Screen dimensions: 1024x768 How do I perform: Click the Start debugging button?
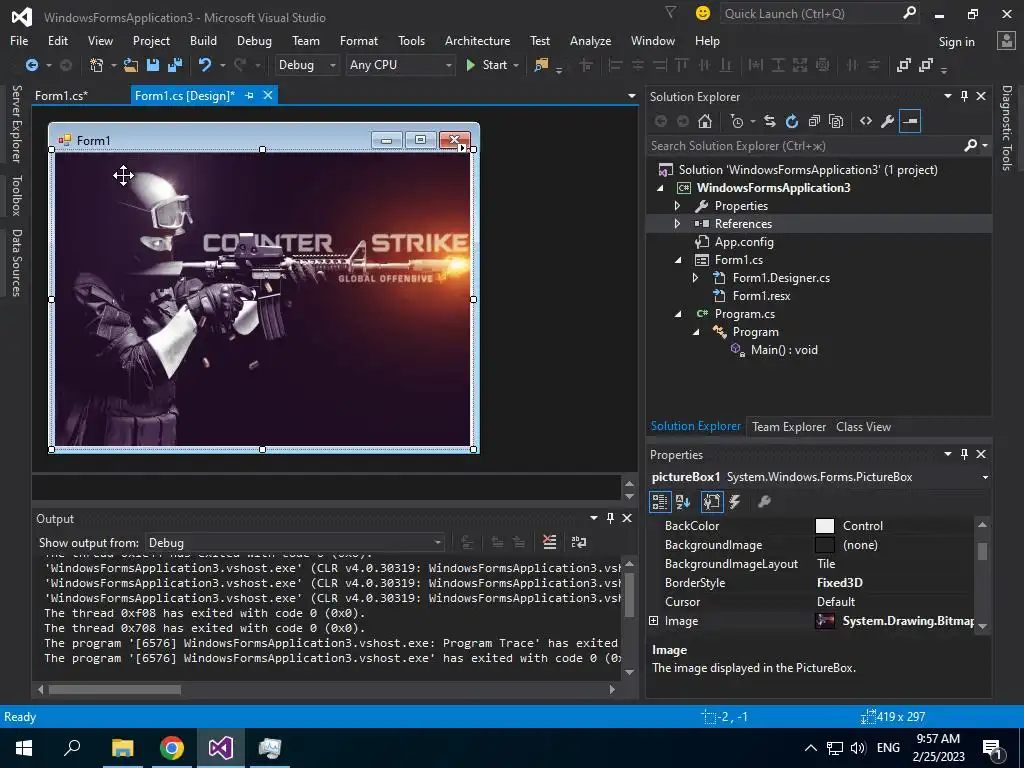click(487, 65)
